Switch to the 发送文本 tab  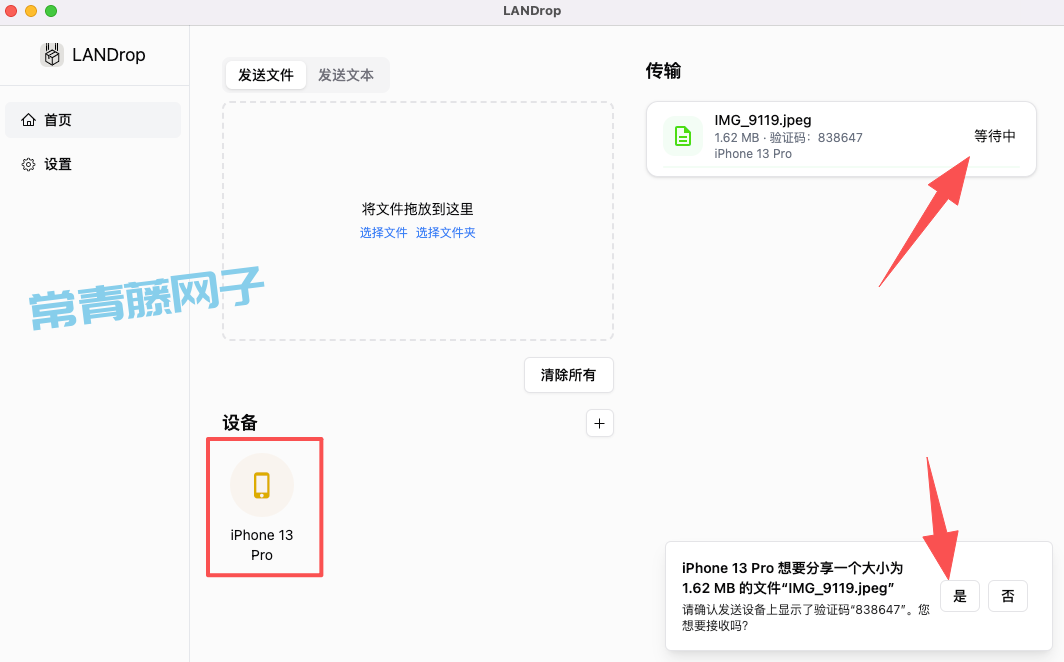[x=346, y=75]
